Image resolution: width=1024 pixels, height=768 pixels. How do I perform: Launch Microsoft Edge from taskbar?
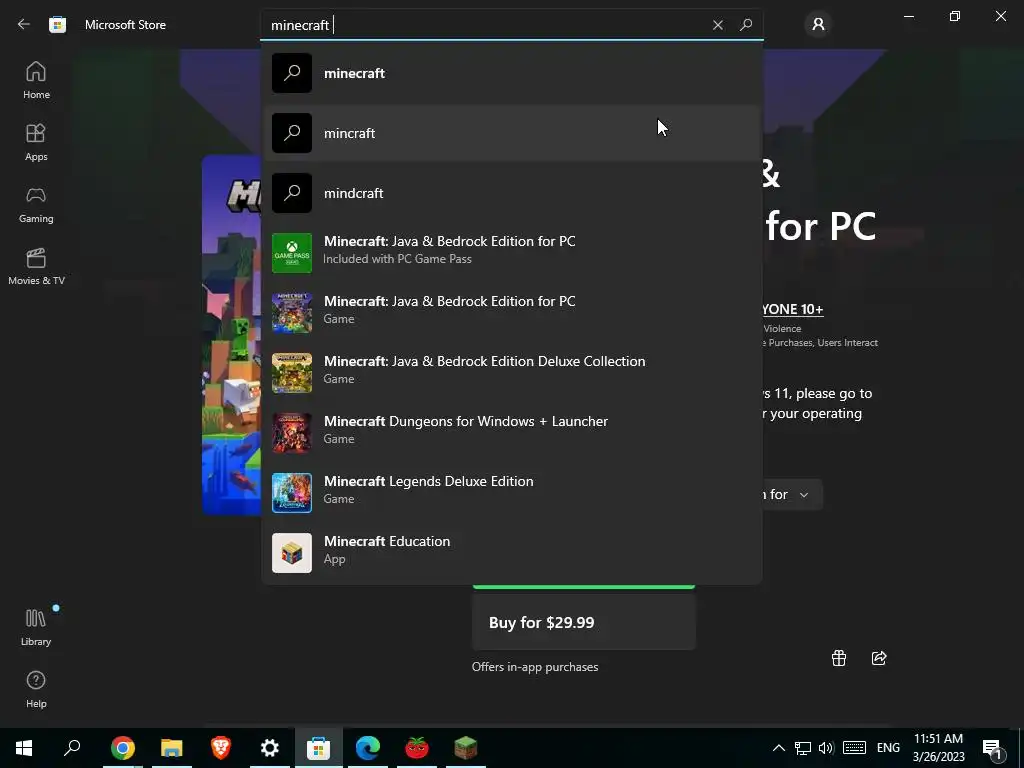[x=368, y=748]
